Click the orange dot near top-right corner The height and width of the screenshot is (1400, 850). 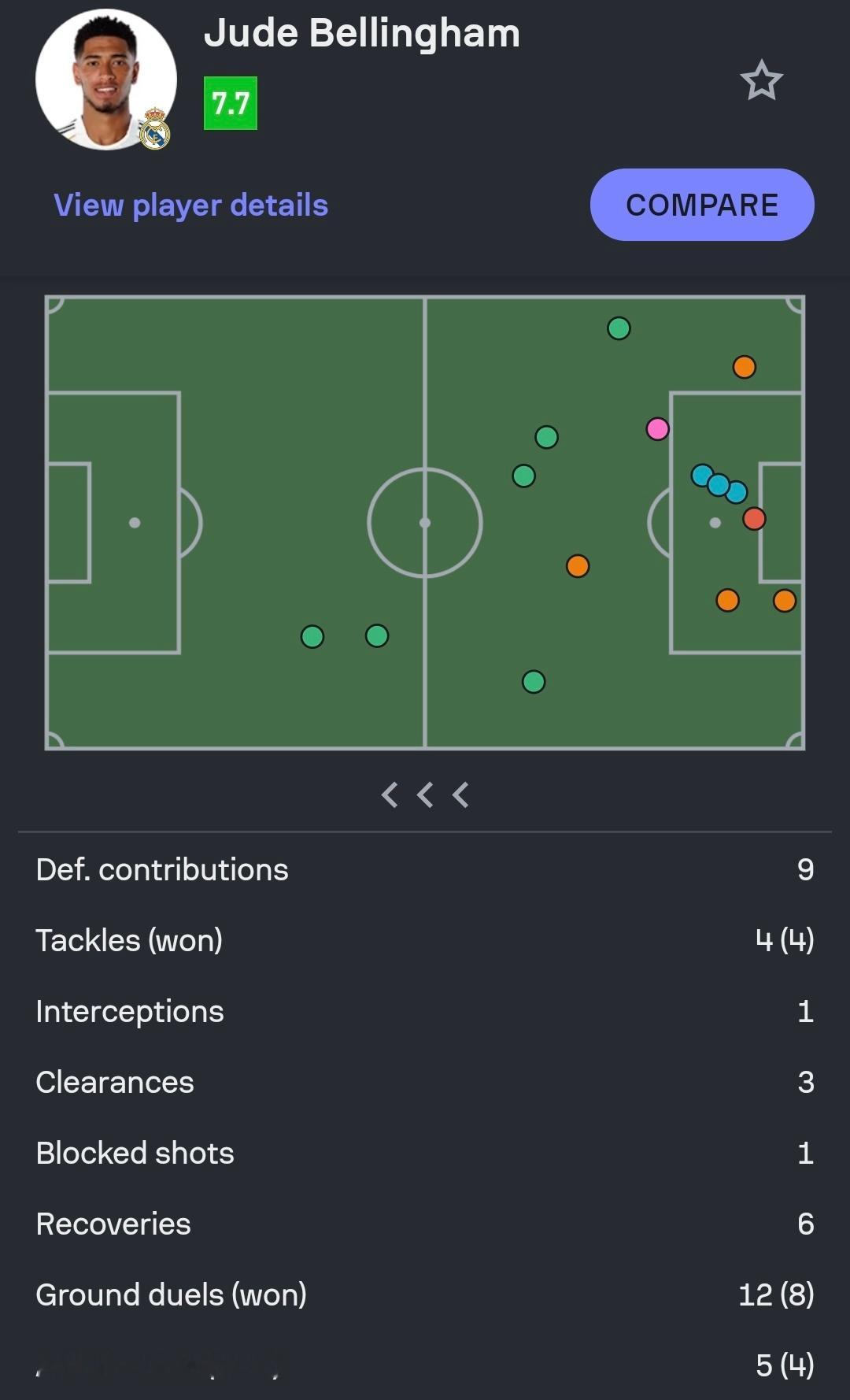[744, 367]
